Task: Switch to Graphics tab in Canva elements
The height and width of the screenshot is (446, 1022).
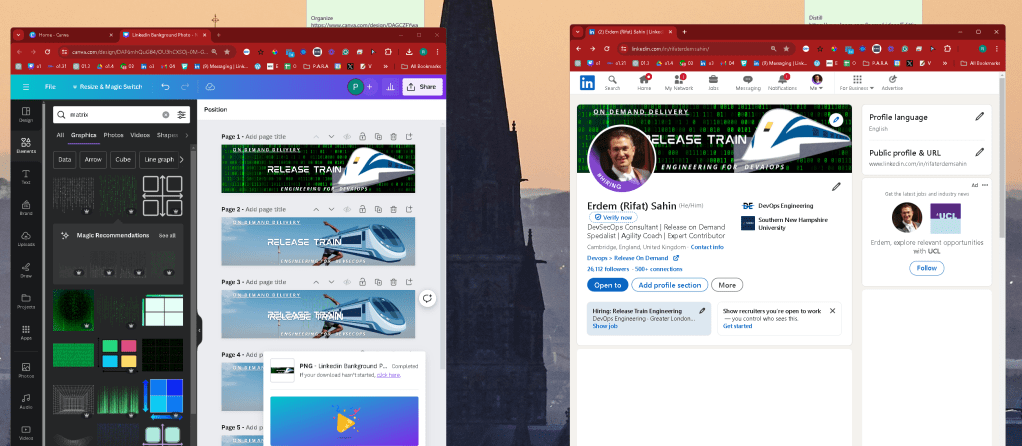Action: [83, 136]
